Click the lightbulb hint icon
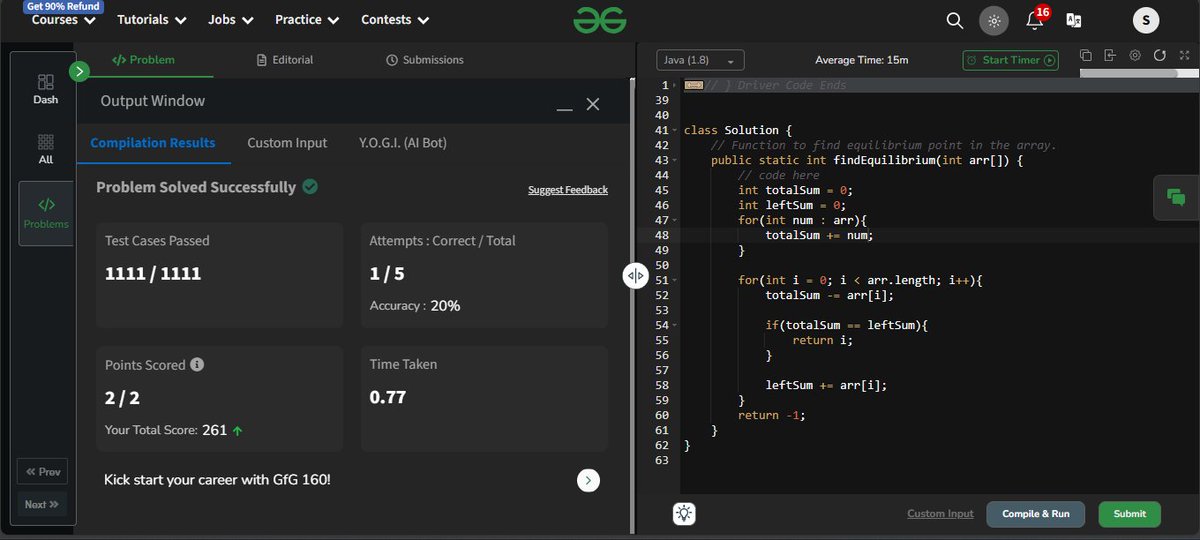This screenshot has height=540, width=1200. pos(684,514)
